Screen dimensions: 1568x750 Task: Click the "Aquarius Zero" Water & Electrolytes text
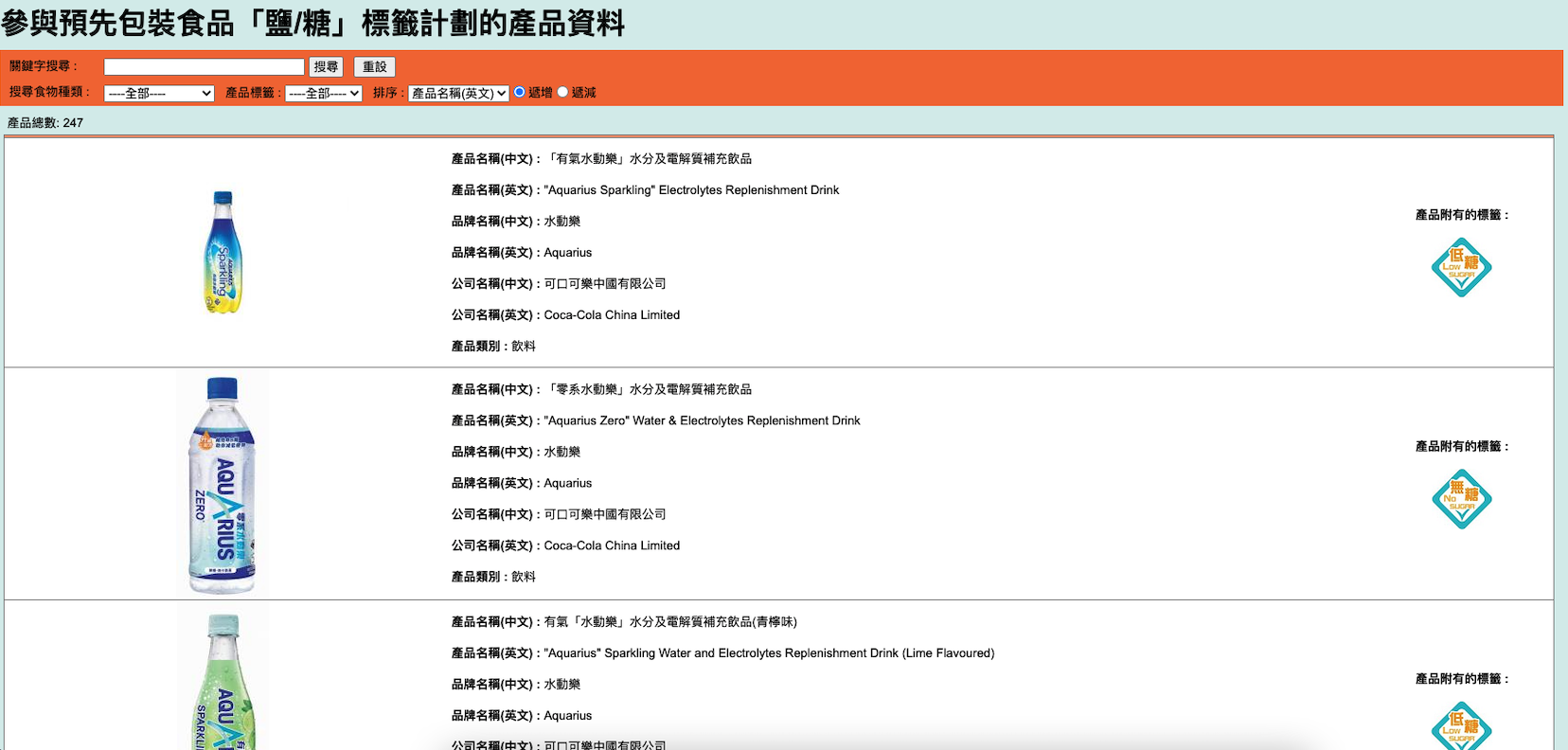(x=703, y=420)
